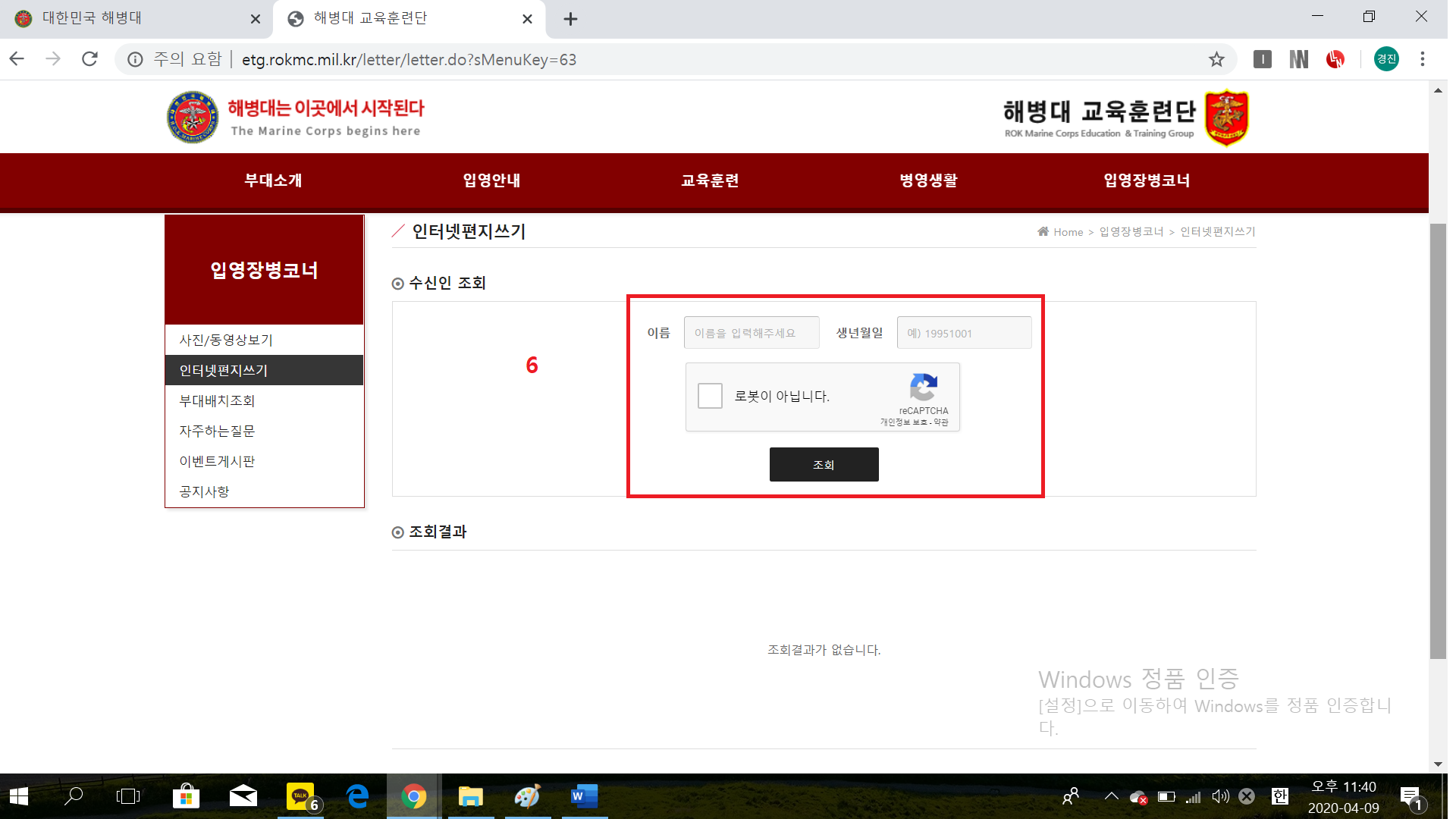Open the 입영안내 navigation menu

491,180
